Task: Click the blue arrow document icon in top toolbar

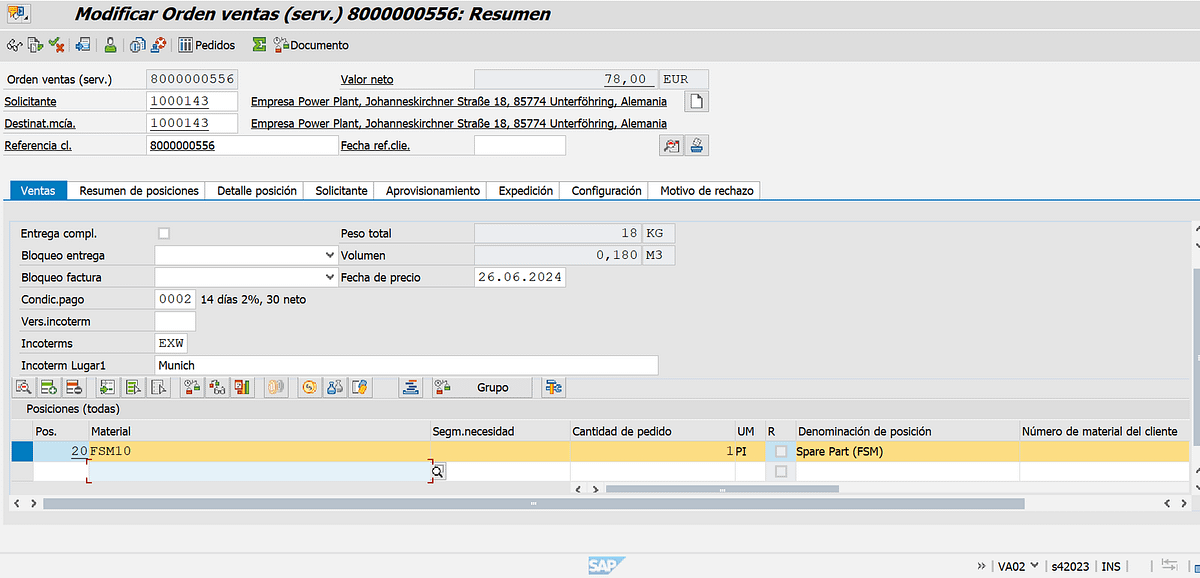Action: (x=83, y=45)
